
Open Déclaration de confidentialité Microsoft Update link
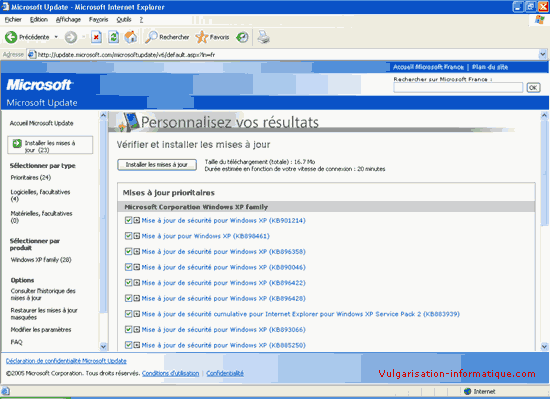click(66, 361)
